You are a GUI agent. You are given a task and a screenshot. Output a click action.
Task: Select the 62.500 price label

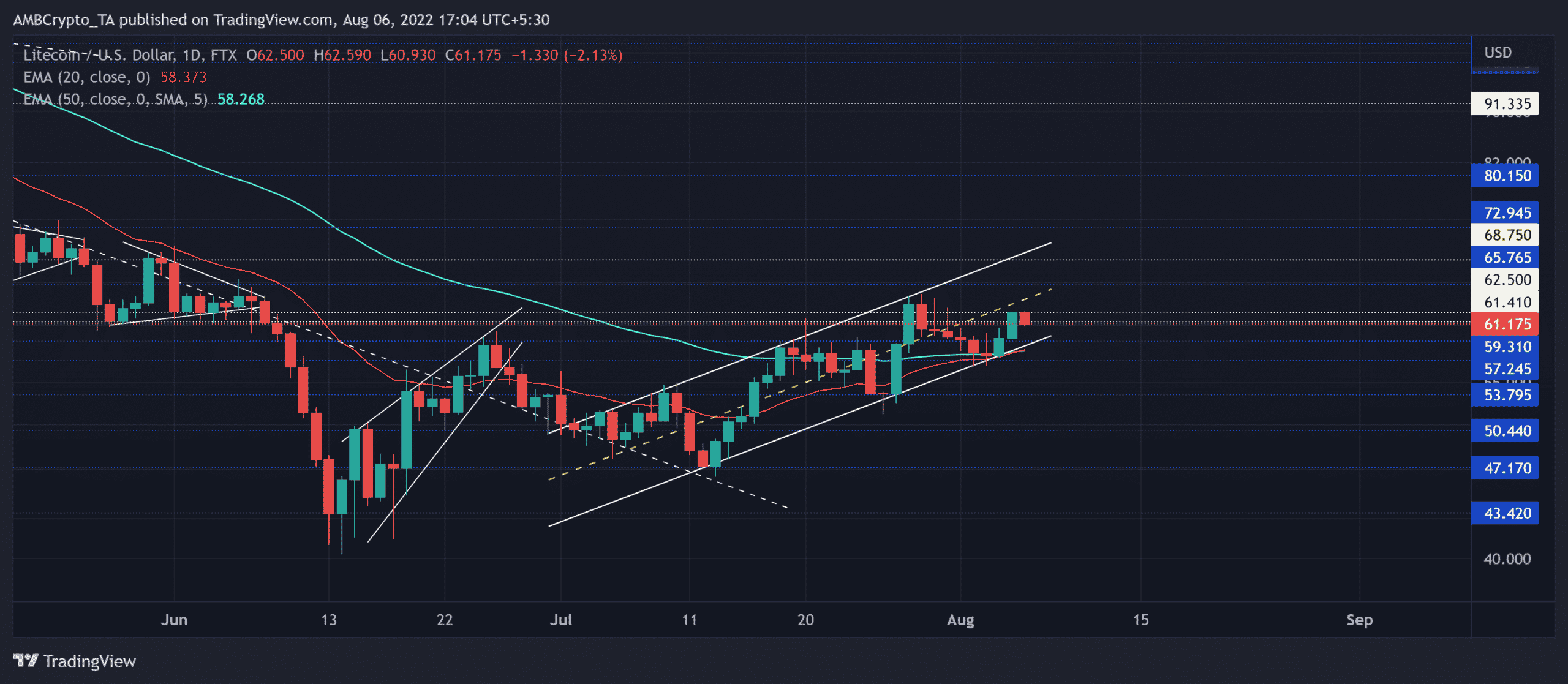click(1505, 279)
